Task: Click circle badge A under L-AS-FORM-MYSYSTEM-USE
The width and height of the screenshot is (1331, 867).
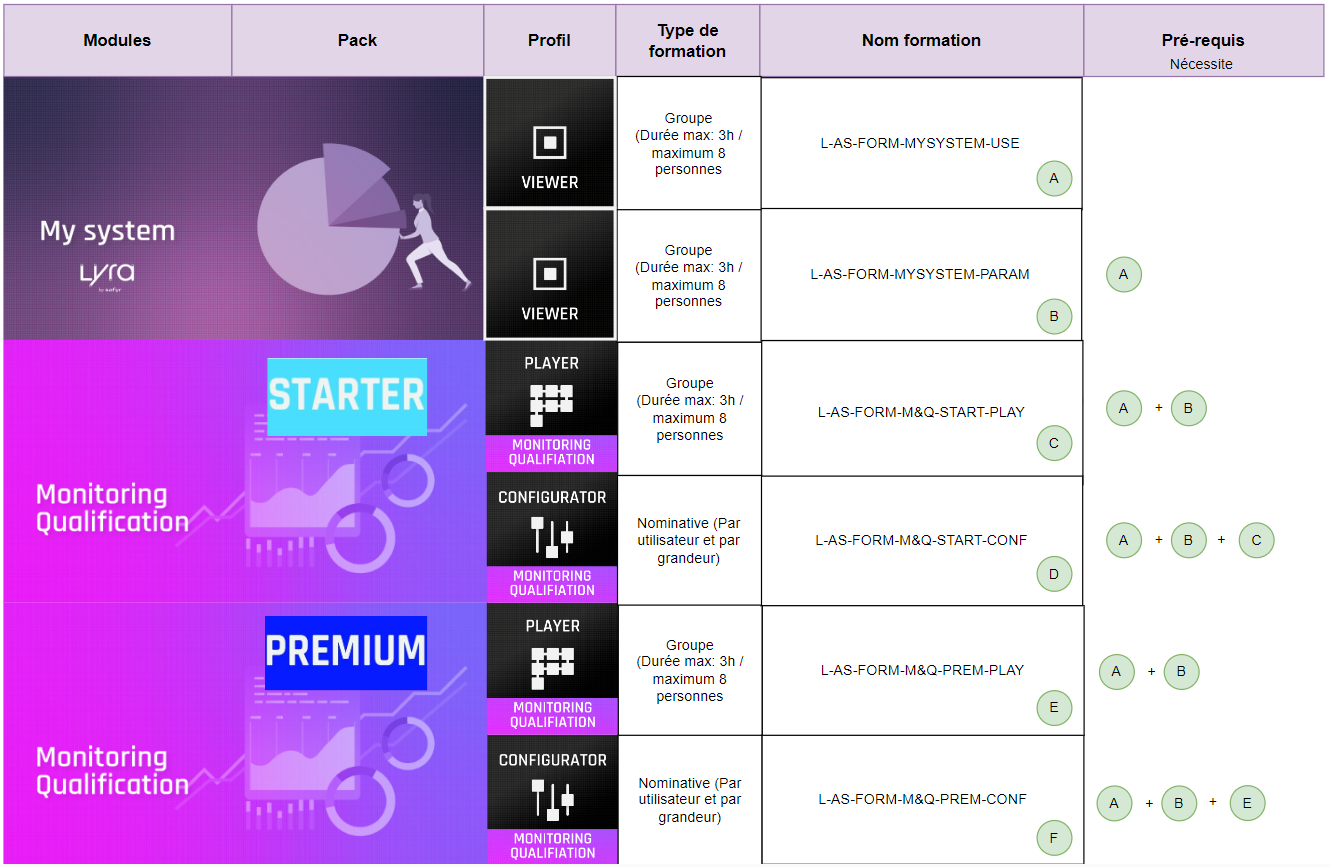Action: [x=1054, y=179]
